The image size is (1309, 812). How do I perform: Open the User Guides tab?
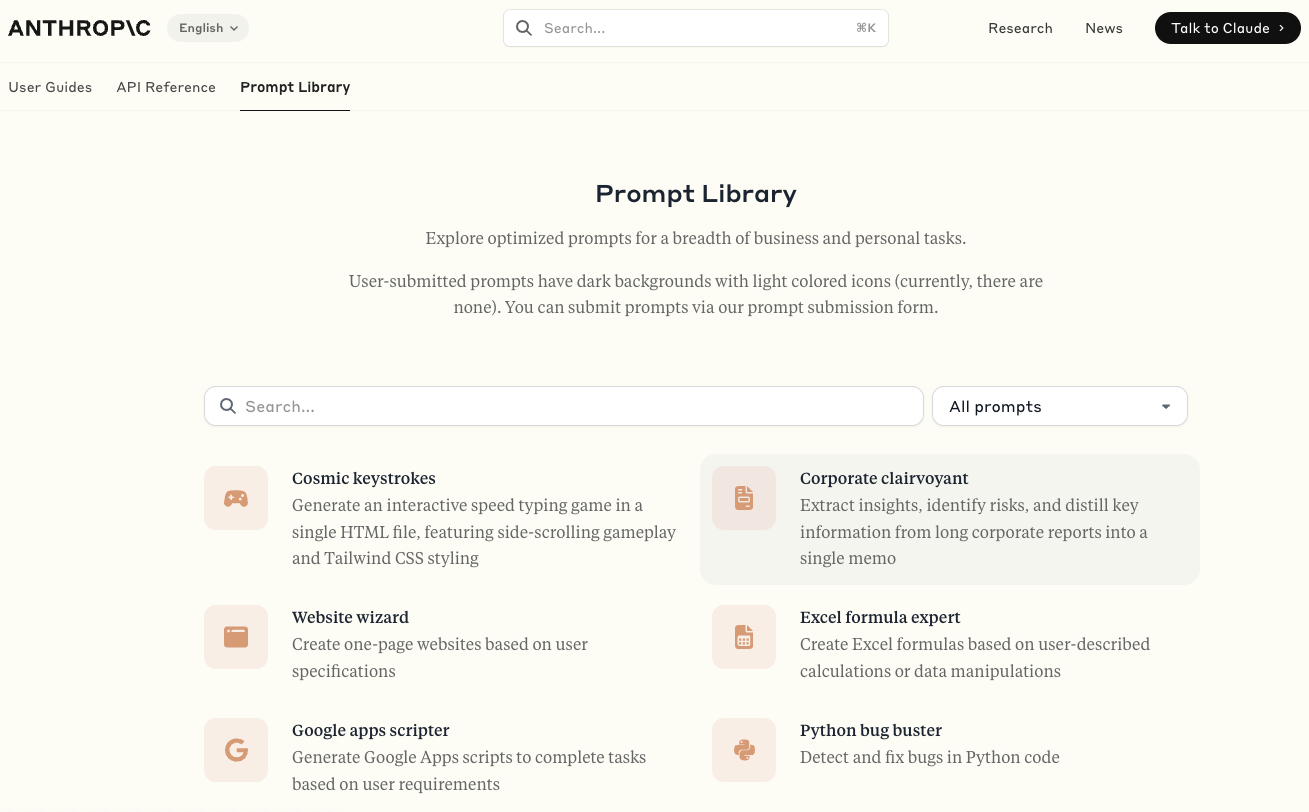[50, 87]
